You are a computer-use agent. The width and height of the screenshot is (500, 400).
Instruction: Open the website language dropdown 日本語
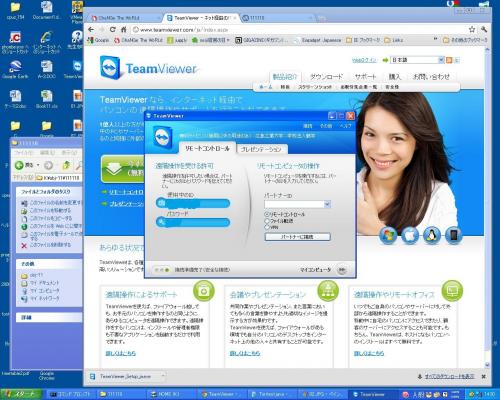click(x=441, y=60)
